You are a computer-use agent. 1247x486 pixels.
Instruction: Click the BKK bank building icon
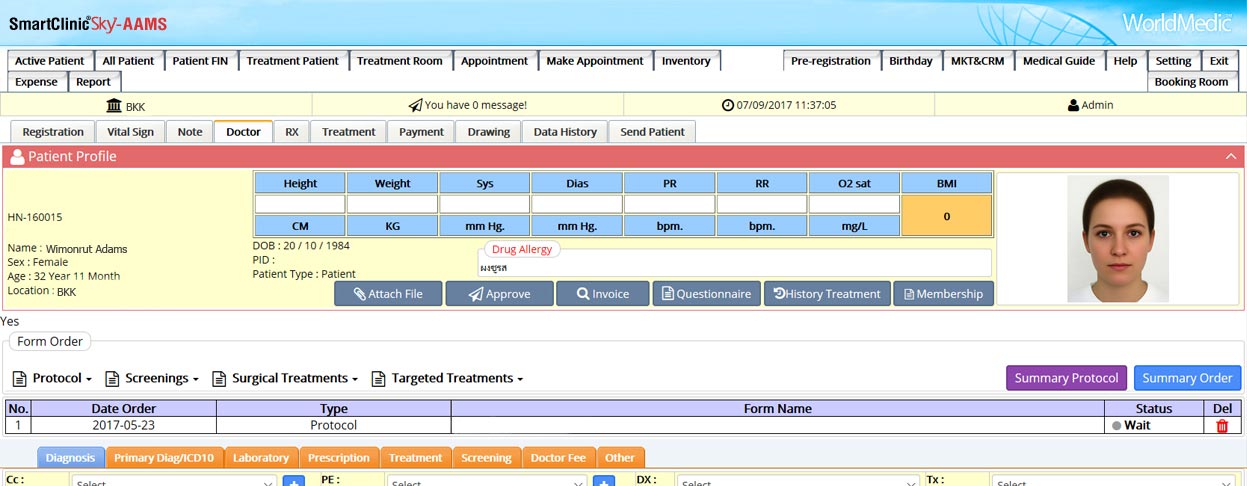pos(114,105)
